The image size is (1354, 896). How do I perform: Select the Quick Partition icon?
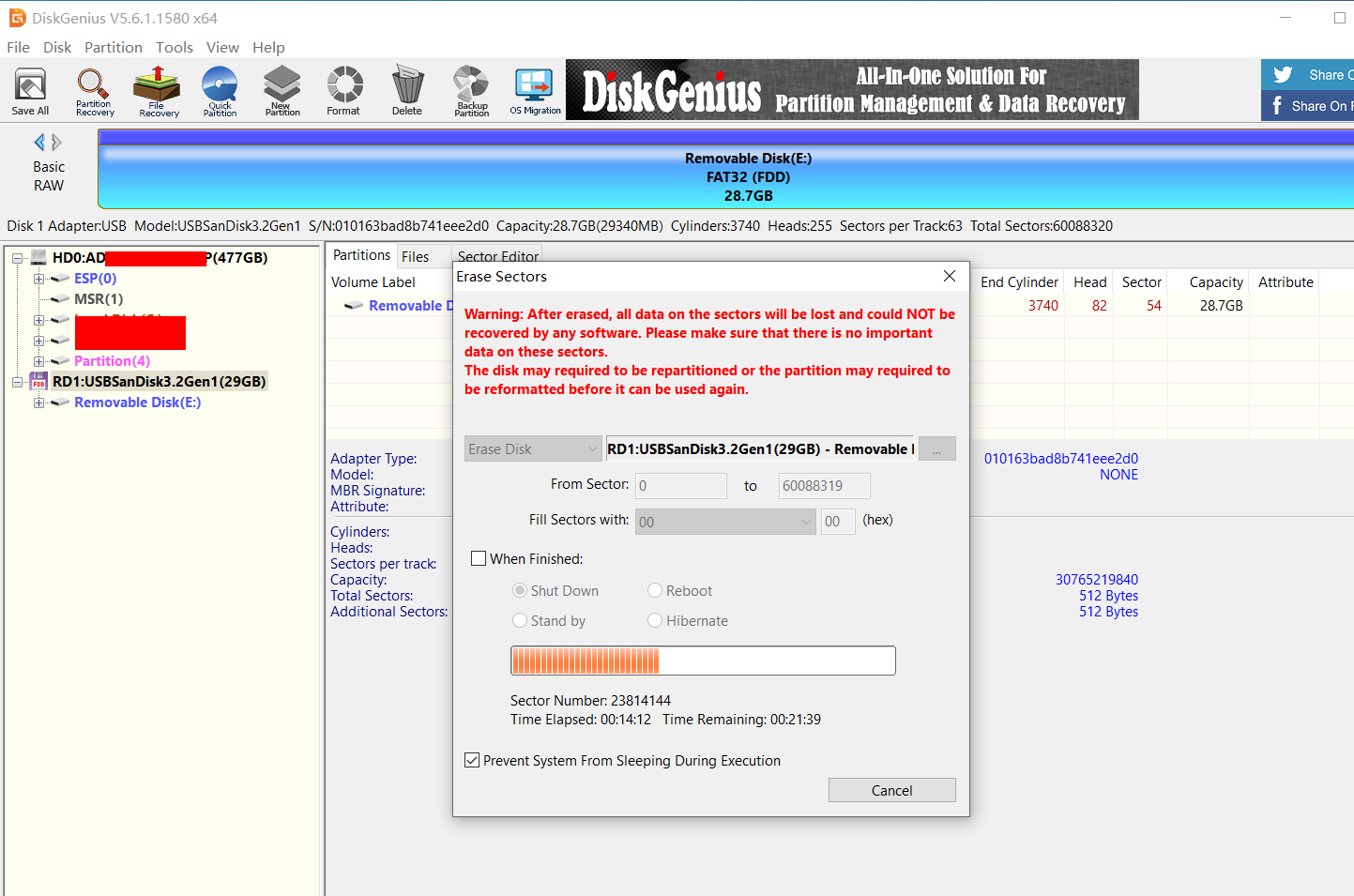pyautogui.click(x=220, y=91)
